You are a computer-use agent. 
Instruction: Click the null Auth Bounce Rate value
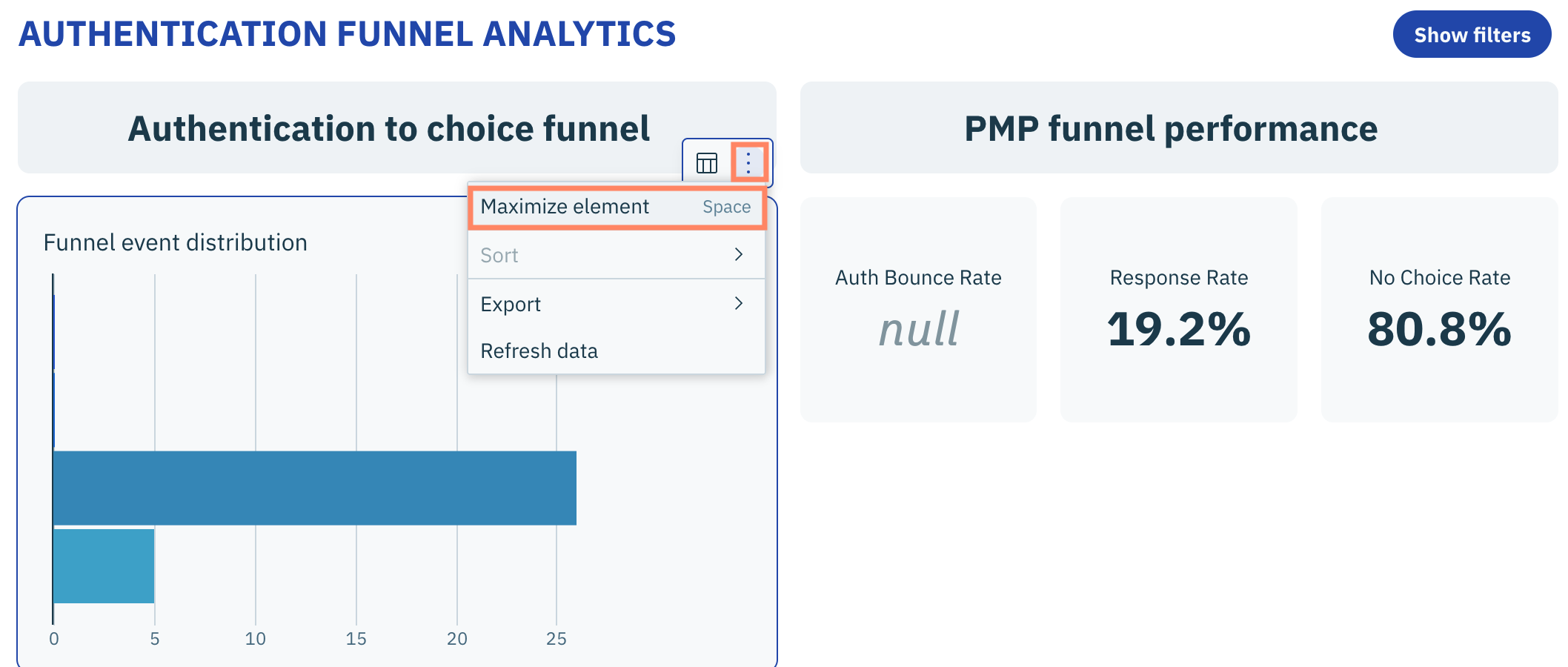918,330
